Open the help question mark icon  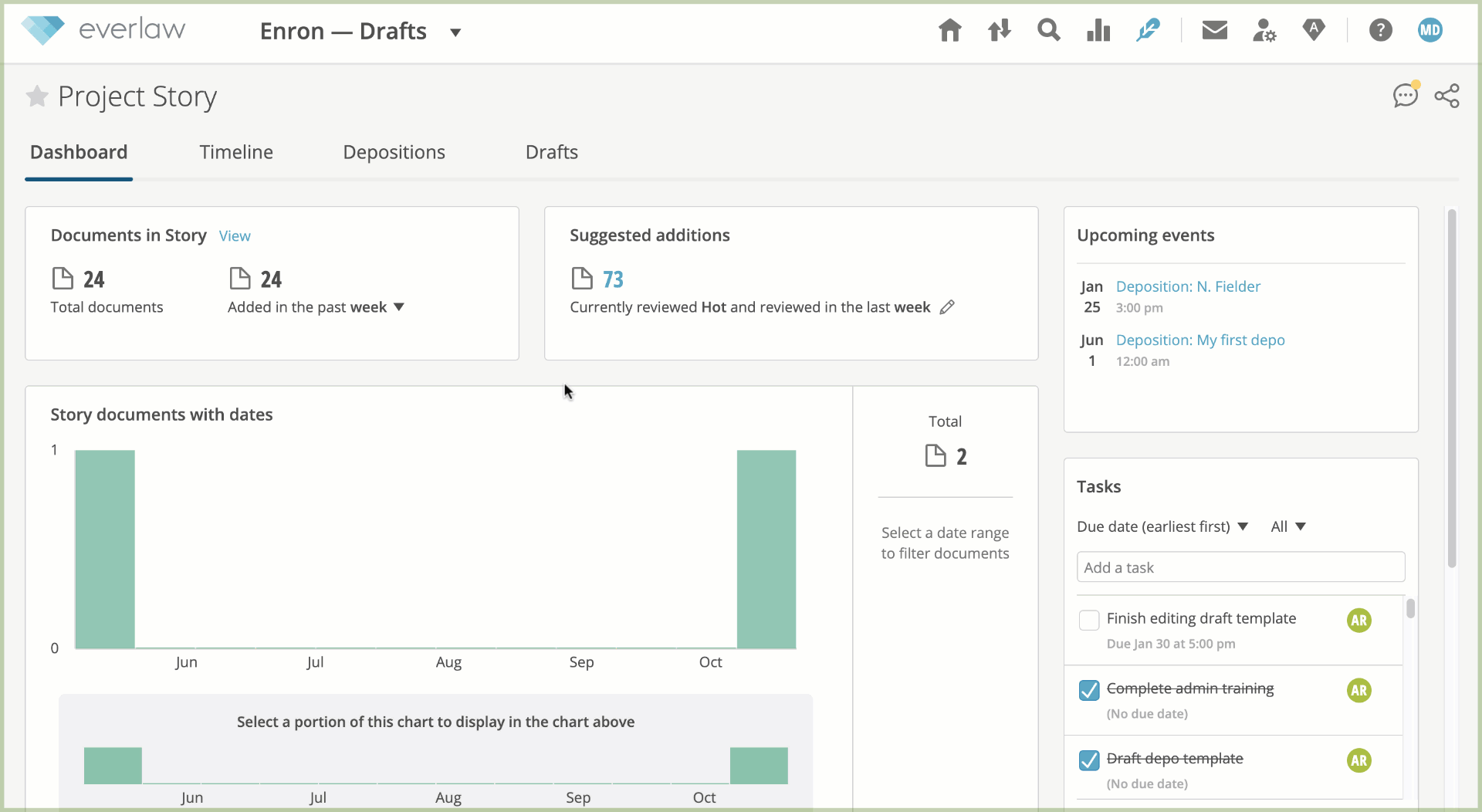pos(1380,30)
